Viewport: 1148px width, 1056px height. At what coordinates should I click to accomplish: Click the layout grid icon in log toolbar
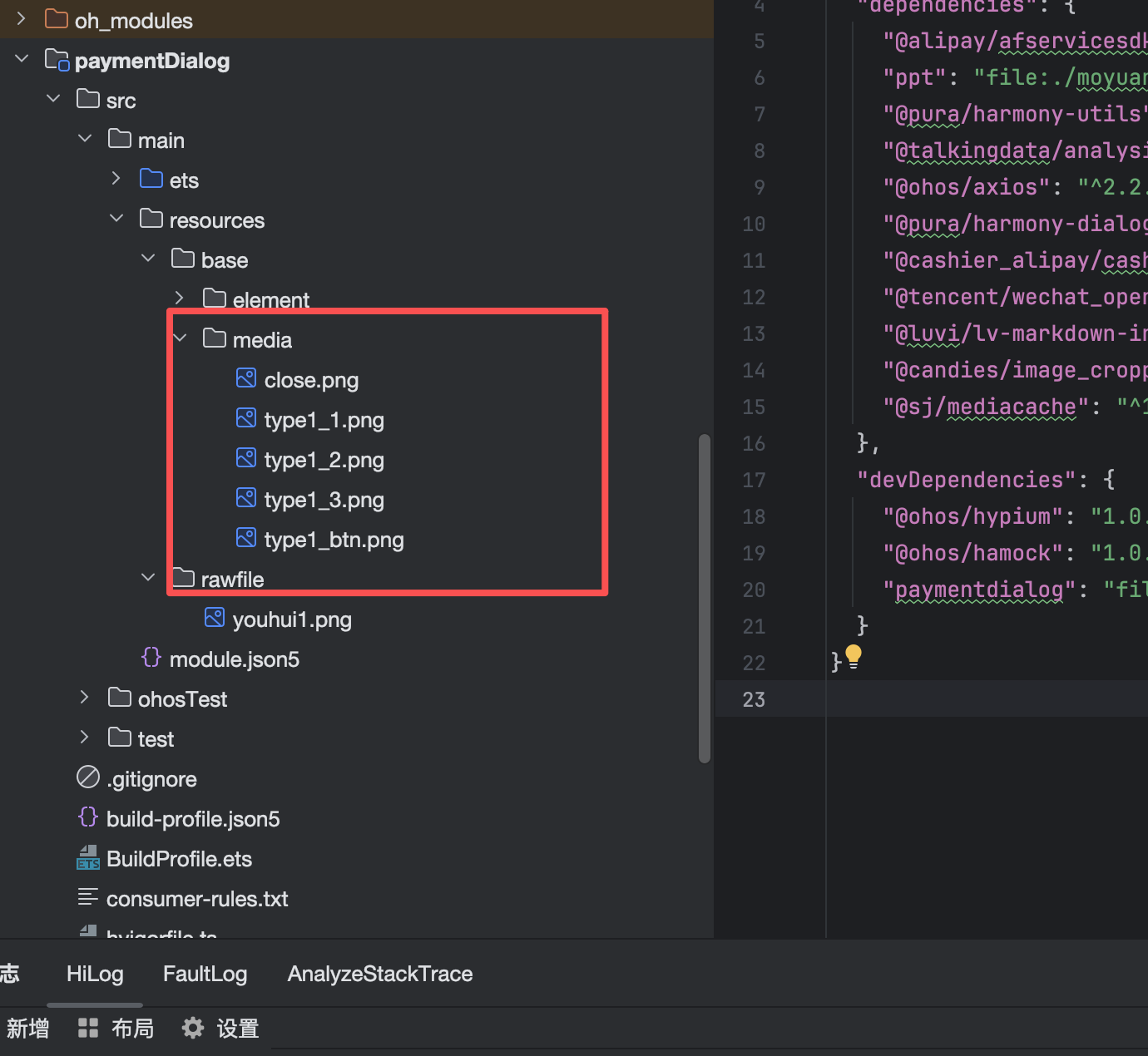88,1029
